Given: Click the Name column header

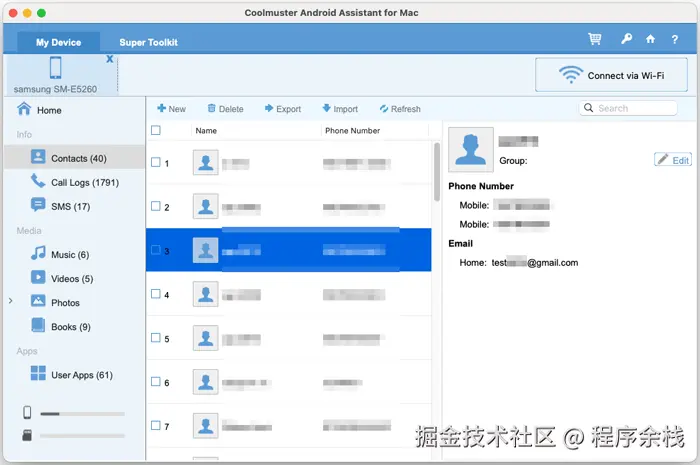Looking at the screenshot, I should (206, 130).
